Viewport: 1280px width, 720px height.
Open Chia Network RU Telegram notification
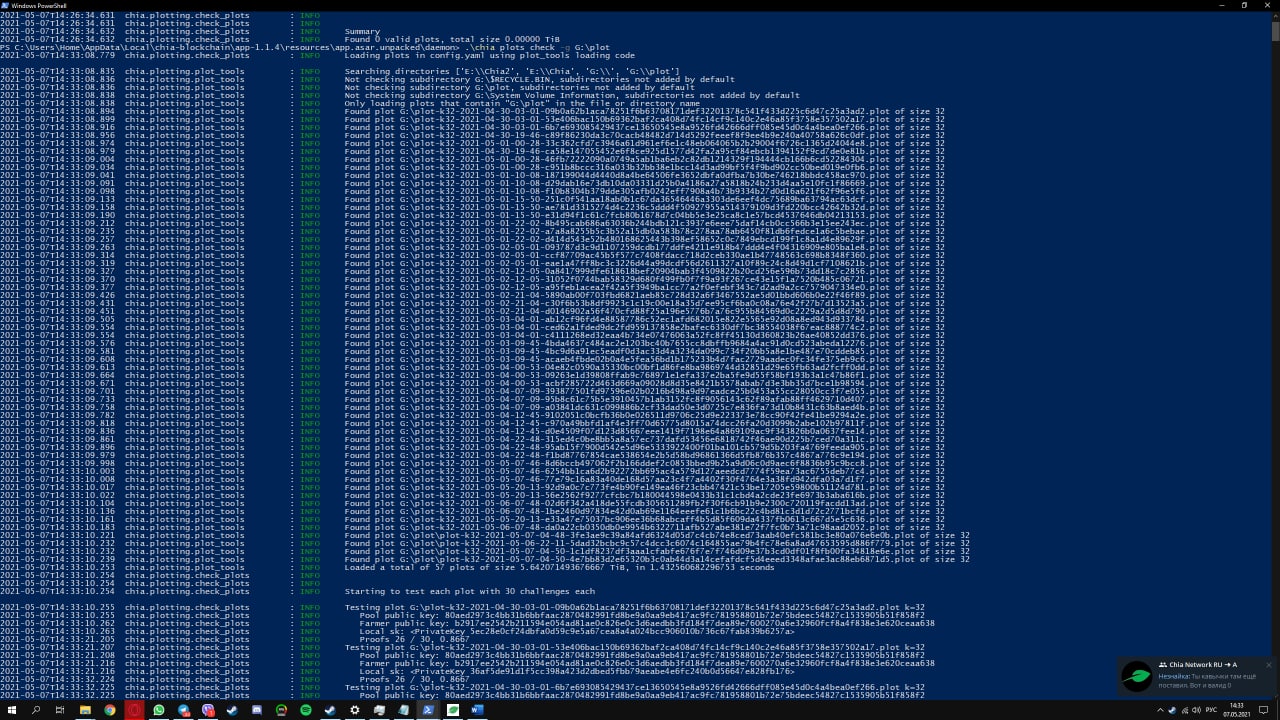pos(1197,676)
